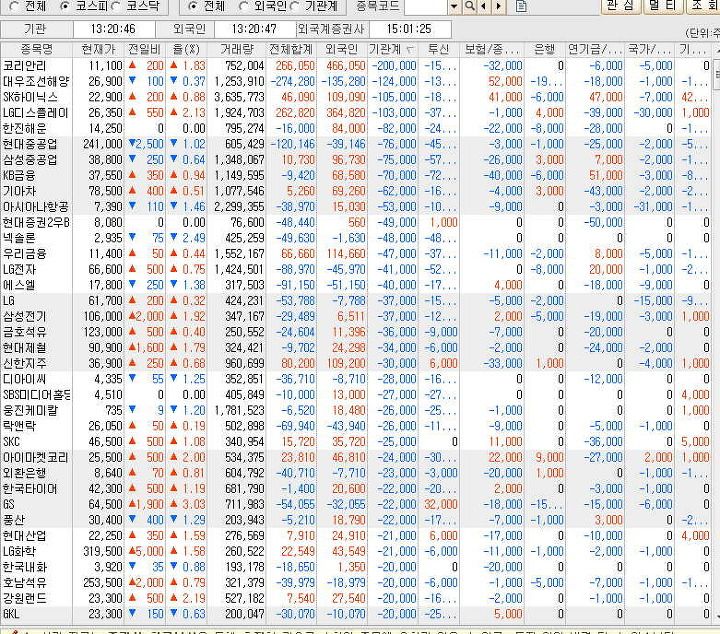Click the search magnifier icon next to 종목코드
The height and width of the screenshot is (634, 720).
click(x=469, y=6)
